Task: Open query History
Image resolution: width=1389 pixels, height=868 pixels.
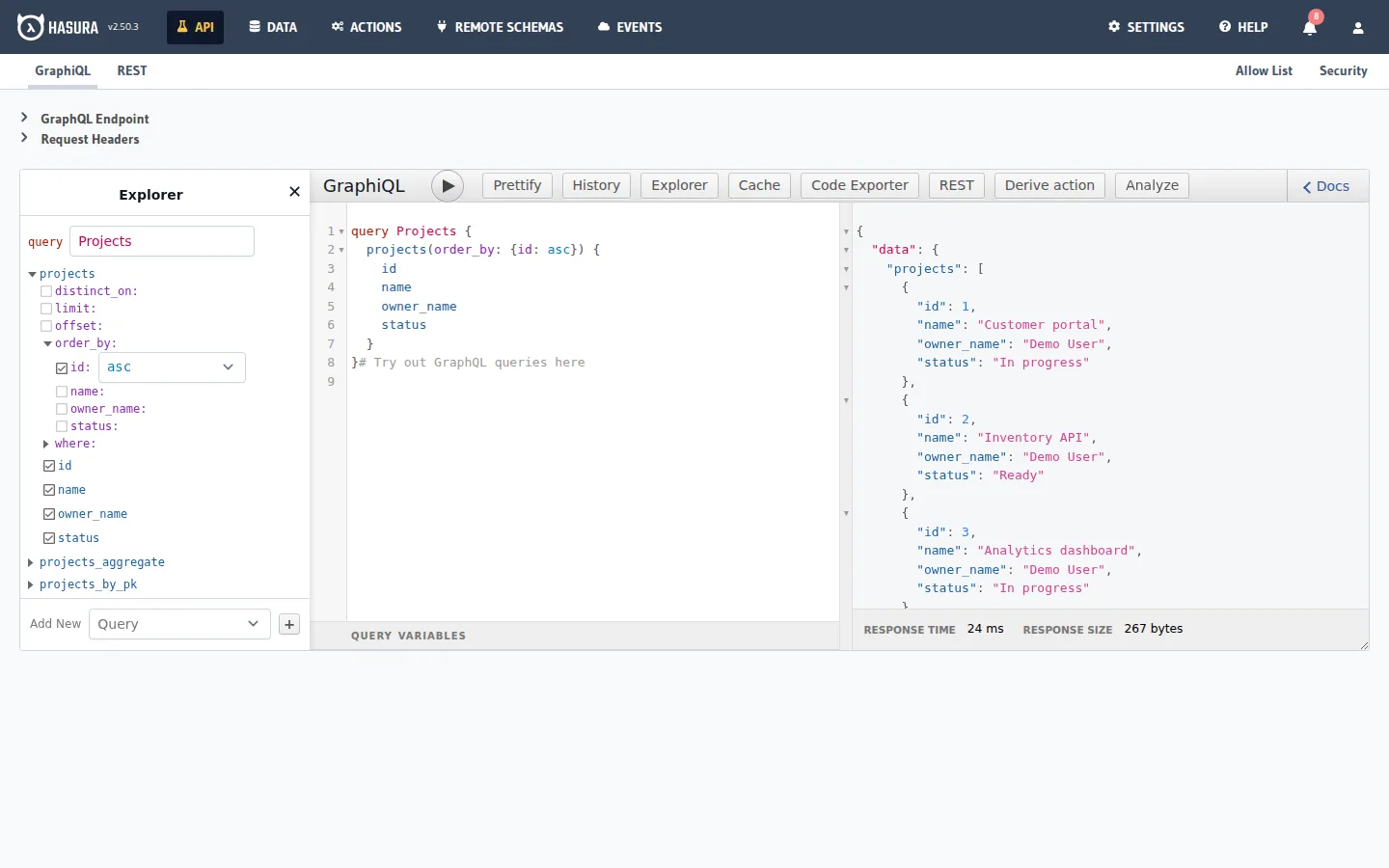Action: 596,185
